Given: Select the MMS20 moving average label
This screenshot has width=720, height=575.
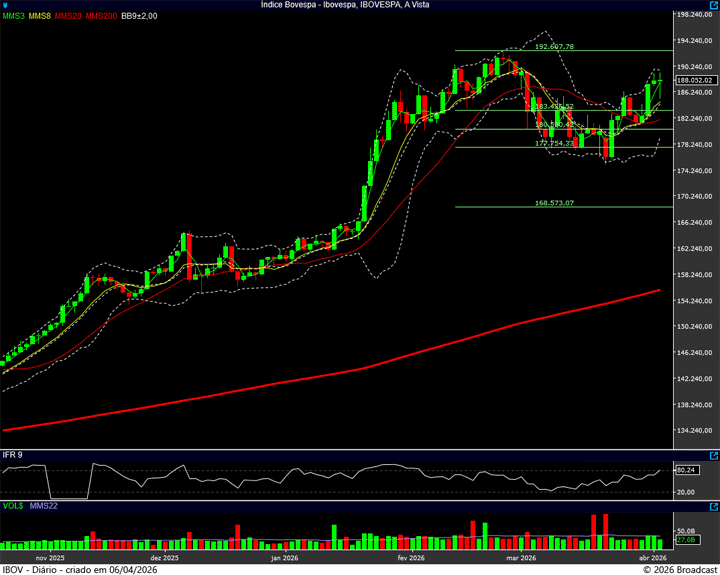Looking at the screenshot, I should [69, 16].
